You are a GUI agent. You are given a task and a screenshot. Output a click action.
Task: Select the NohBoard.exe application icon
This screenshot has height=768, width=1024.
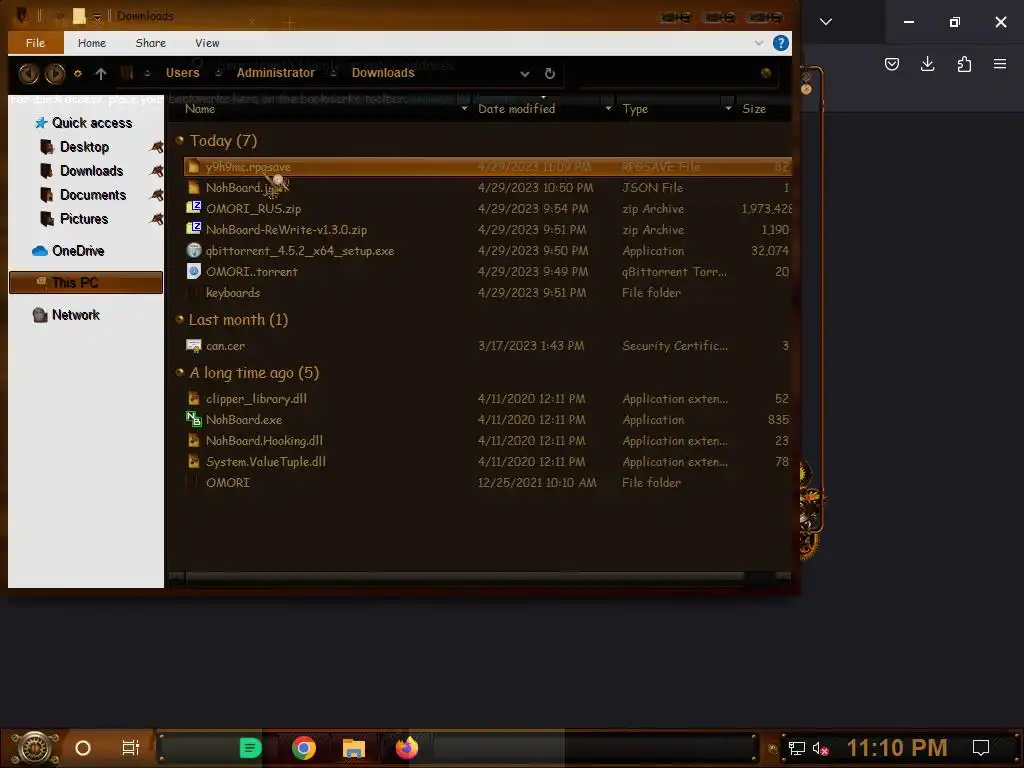click(x=193, y=419)
